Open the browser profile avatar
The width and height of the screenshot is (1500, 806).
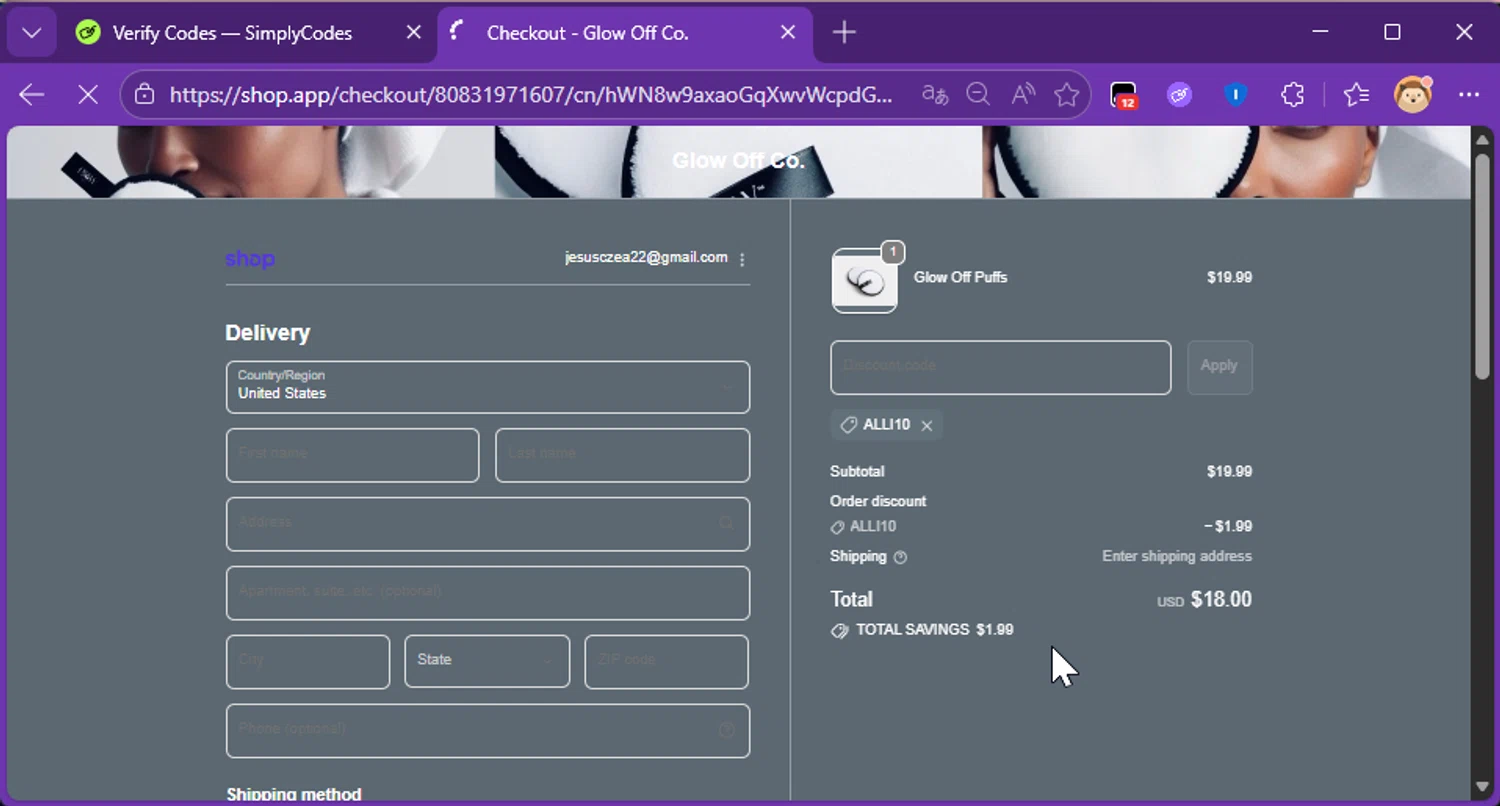pos(1413,95)
